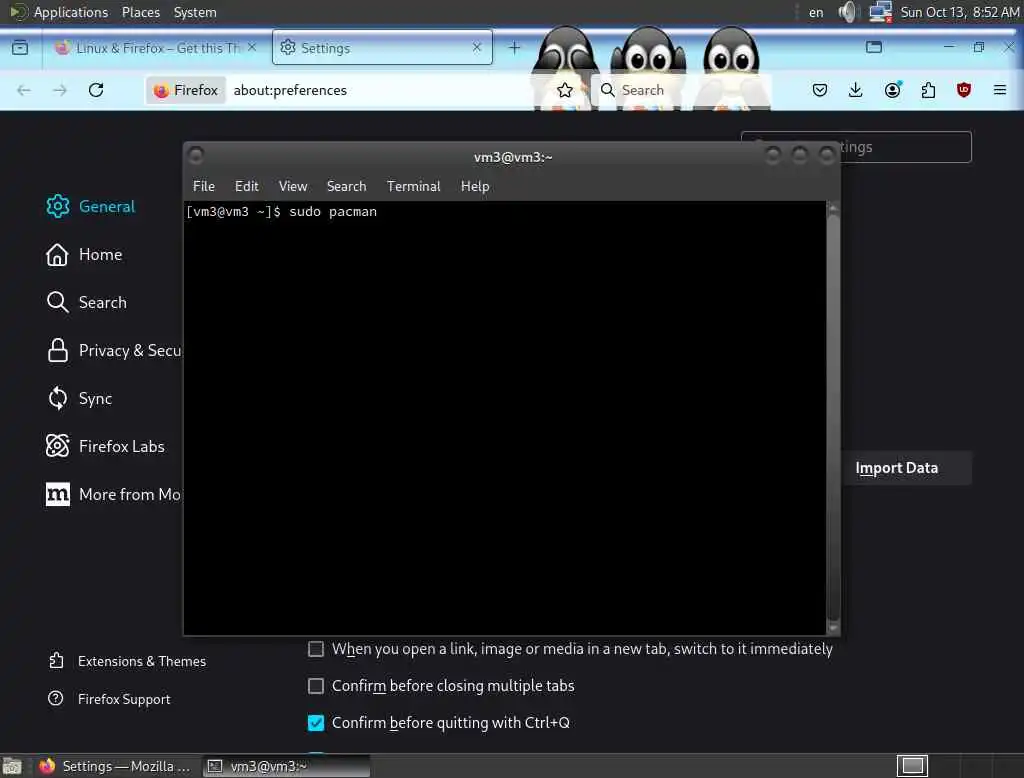The image size is (1024, 778).
Task: Open the Extensions puzzle icon
Action: 928,90
